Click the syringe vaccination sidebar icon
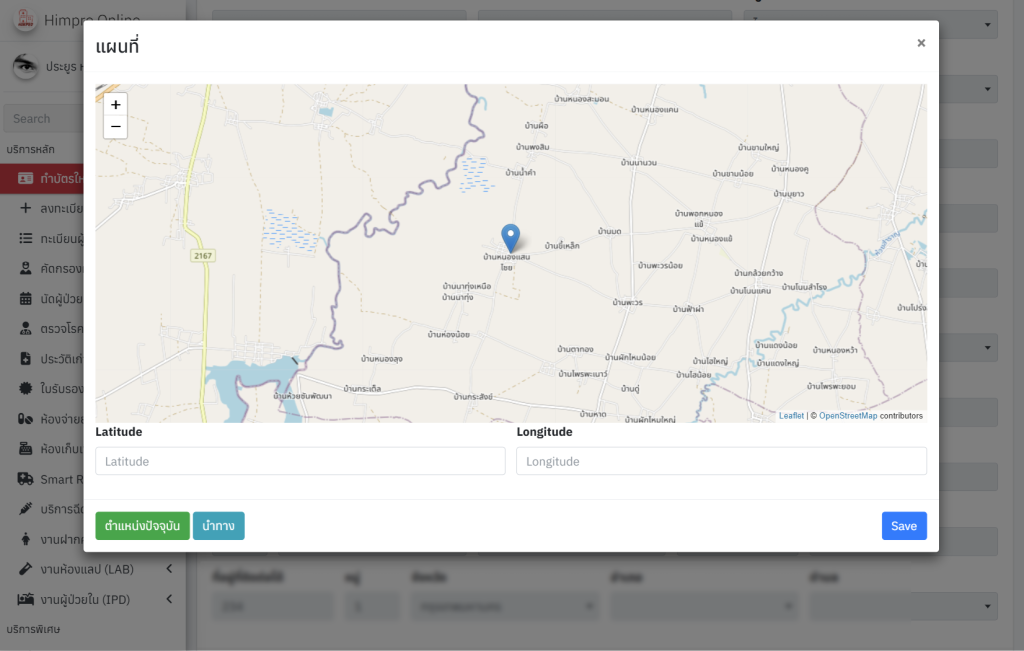1024x651 pixels. tap(25, 509)
